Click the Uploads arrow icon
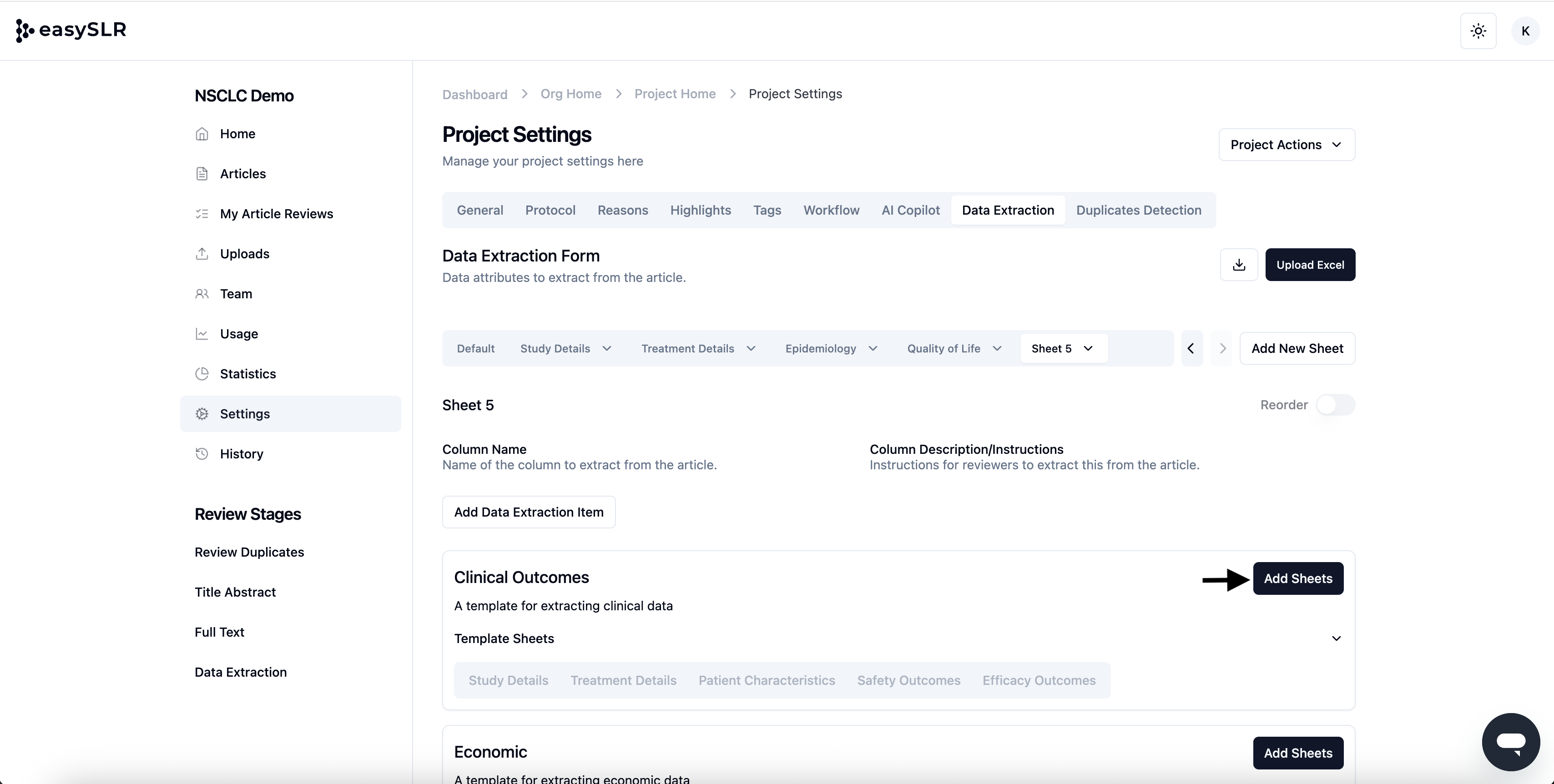This screenshot has height=784, width=1554. pyautogui.click(x=202, y=254)
